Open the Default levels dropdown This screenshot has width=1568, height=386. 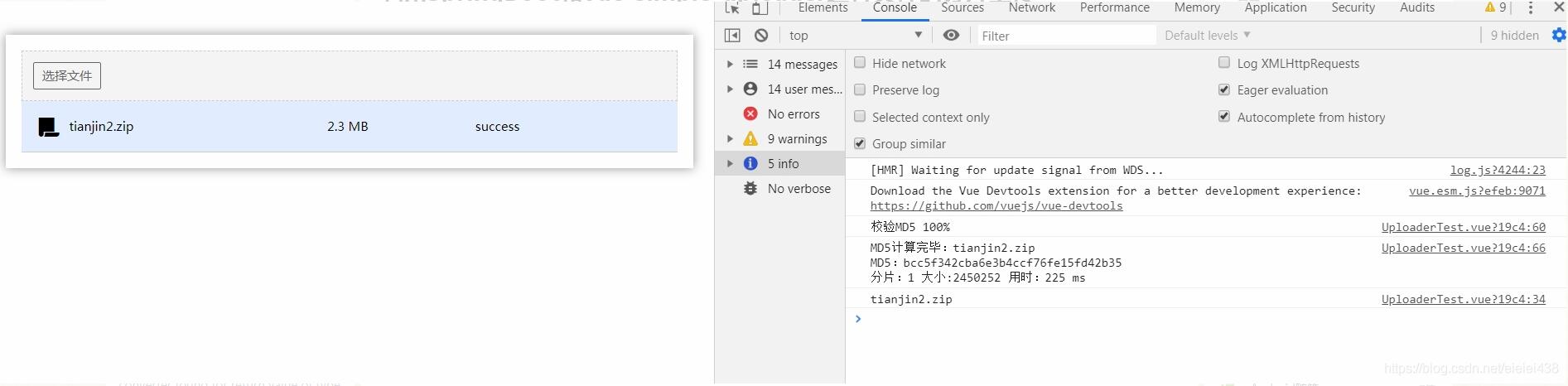point(1208,35)
